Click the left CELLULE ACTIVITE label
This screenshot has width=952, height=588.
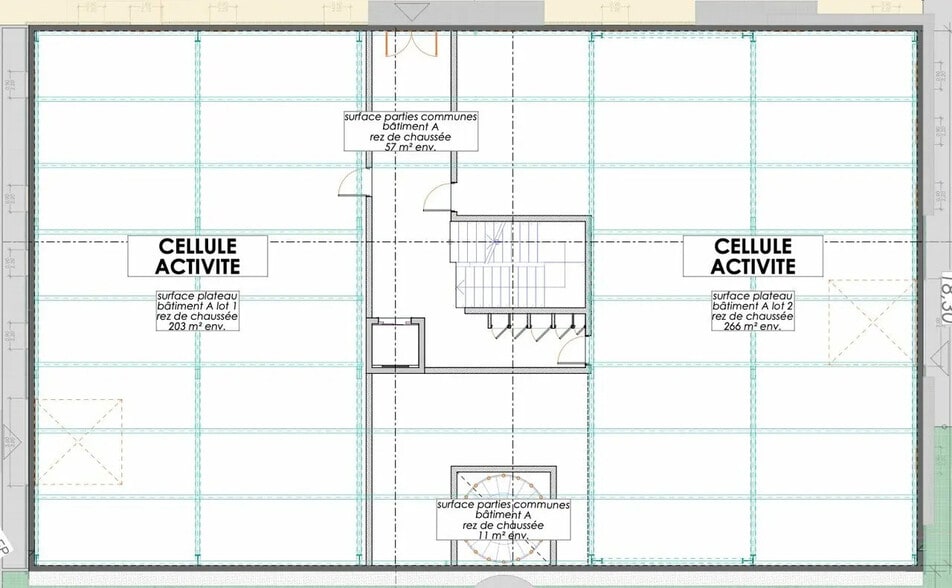[198, 256]
